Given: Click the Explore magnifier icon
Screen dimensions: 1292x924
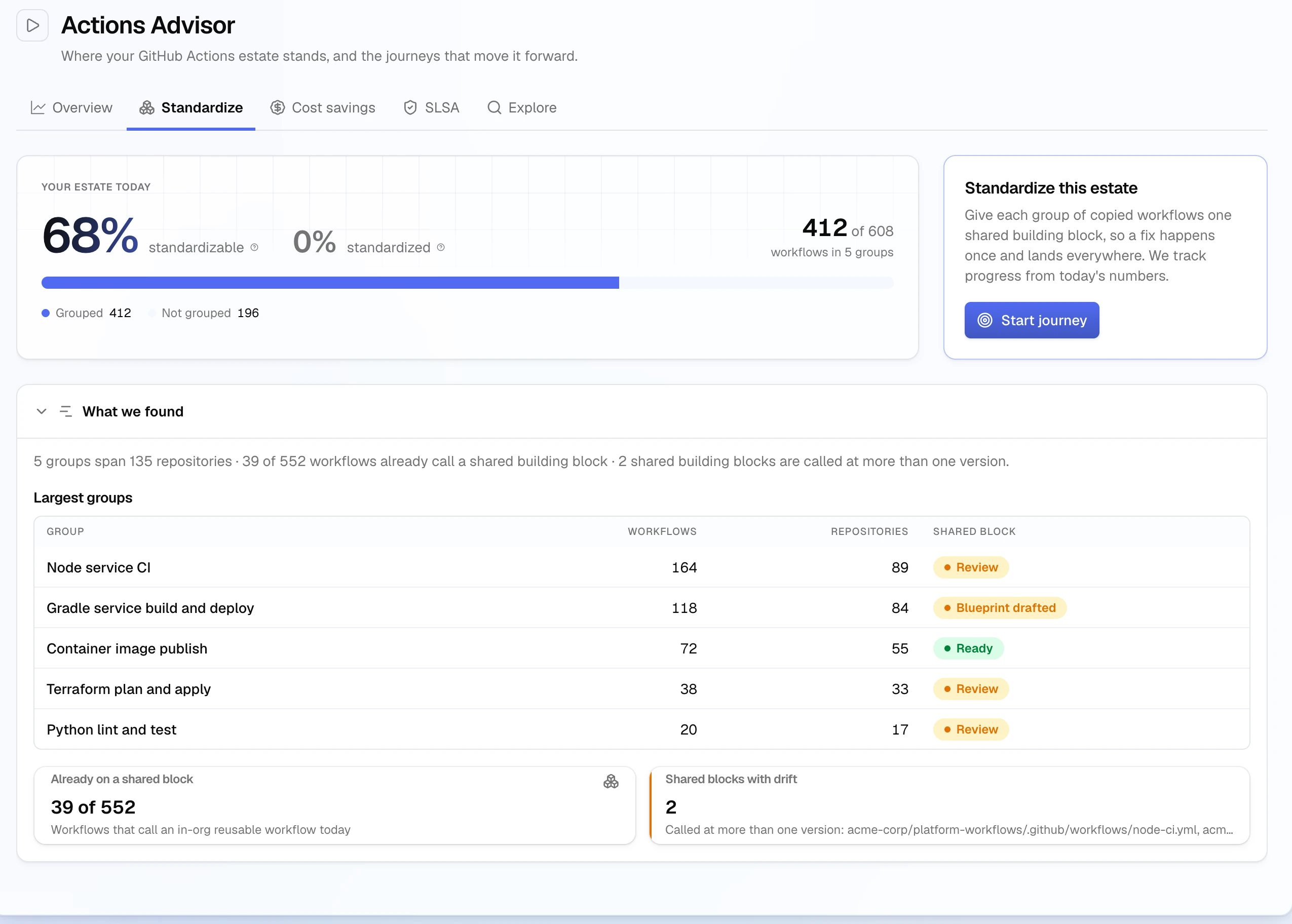Looking at the screenshot, I should [x=495, y=107].
